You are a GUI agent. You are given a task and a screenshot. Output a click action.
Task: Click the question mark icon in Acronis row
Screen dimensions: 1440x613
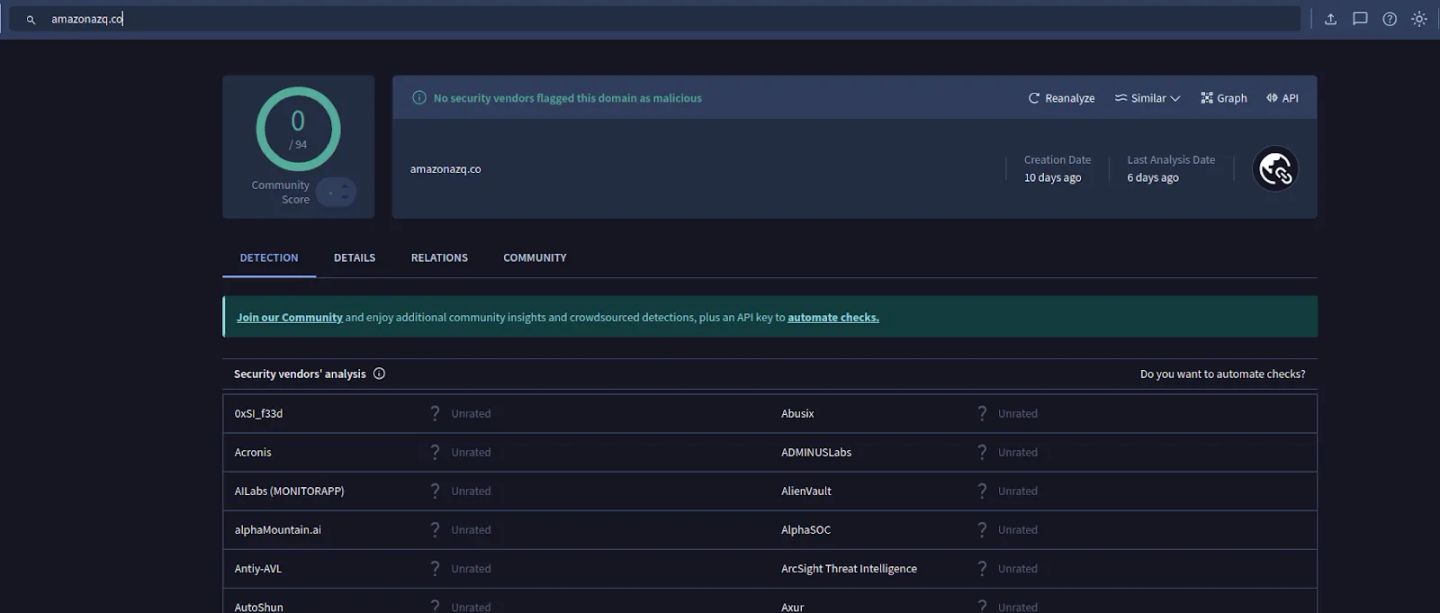coord(435,452)
